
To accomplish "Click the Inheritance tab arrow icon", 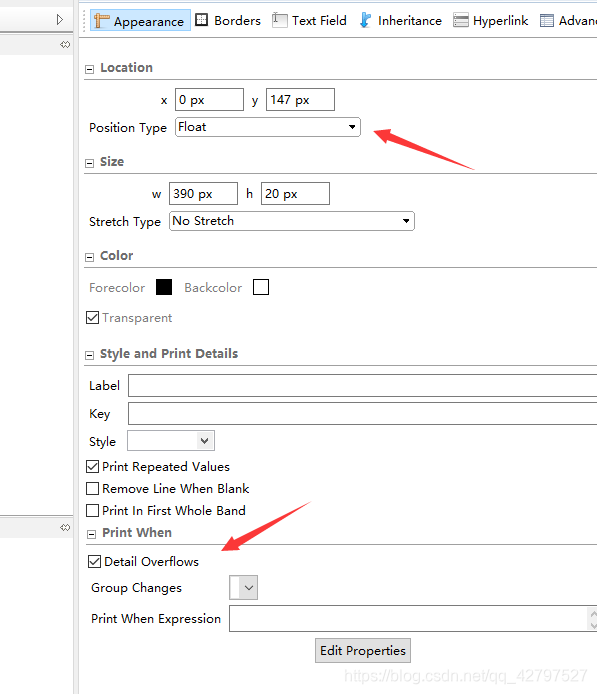I will [365, 20].
